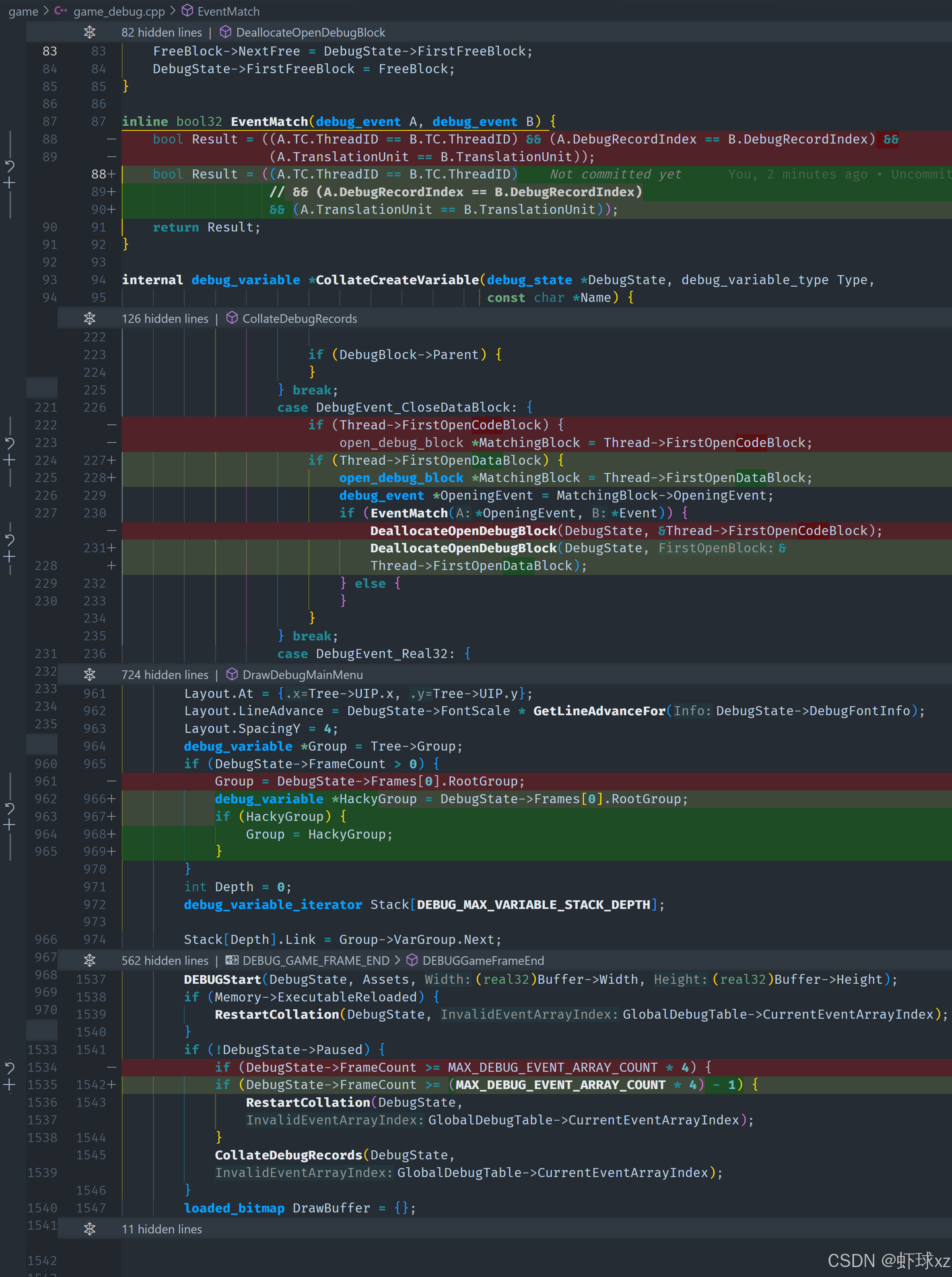Open the EventMatch symbol breadcrumb
The image size is (952, 1277).
point(228,11)
